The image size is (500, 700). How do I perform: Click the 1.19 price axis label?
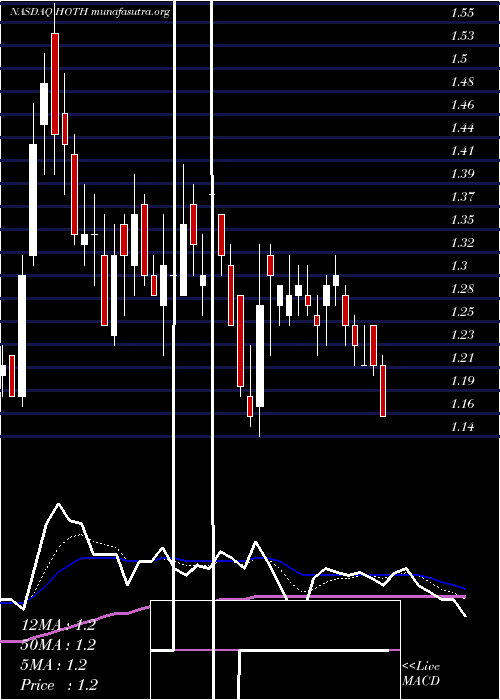[462, 381]
